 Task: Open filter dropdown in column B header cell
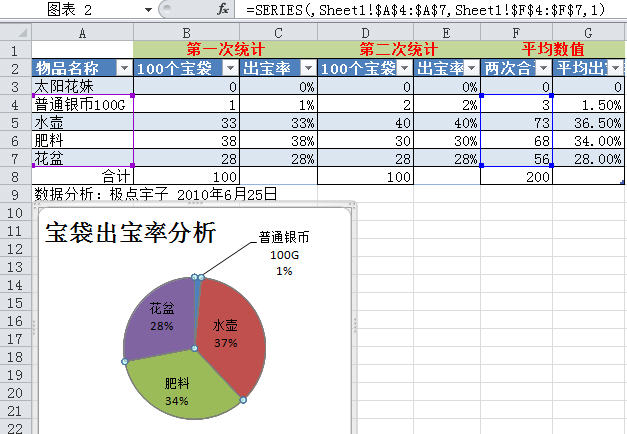[230, 68]
